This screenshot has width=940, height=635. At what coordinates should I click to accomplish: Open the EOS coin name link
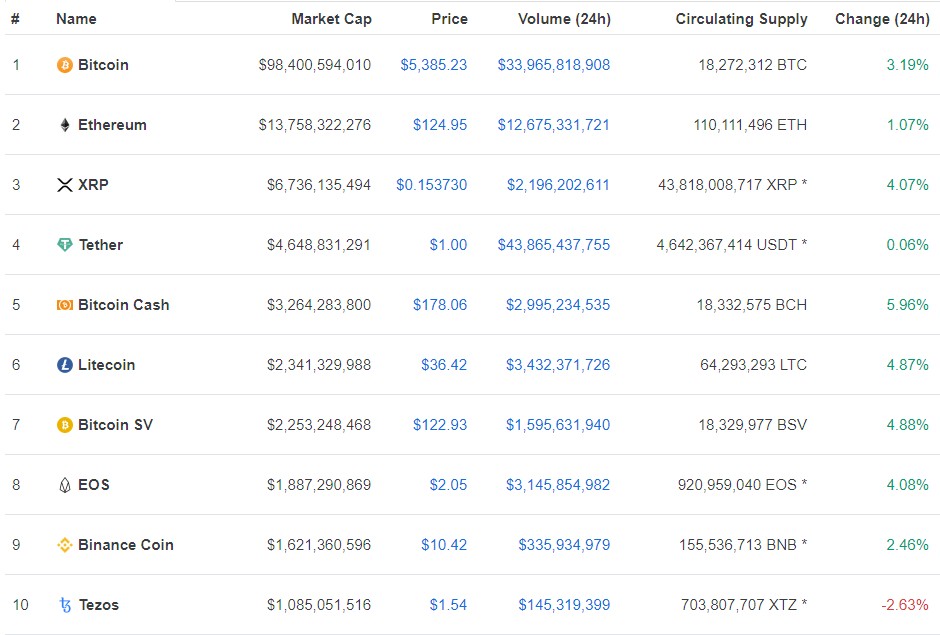coord(94,484)
